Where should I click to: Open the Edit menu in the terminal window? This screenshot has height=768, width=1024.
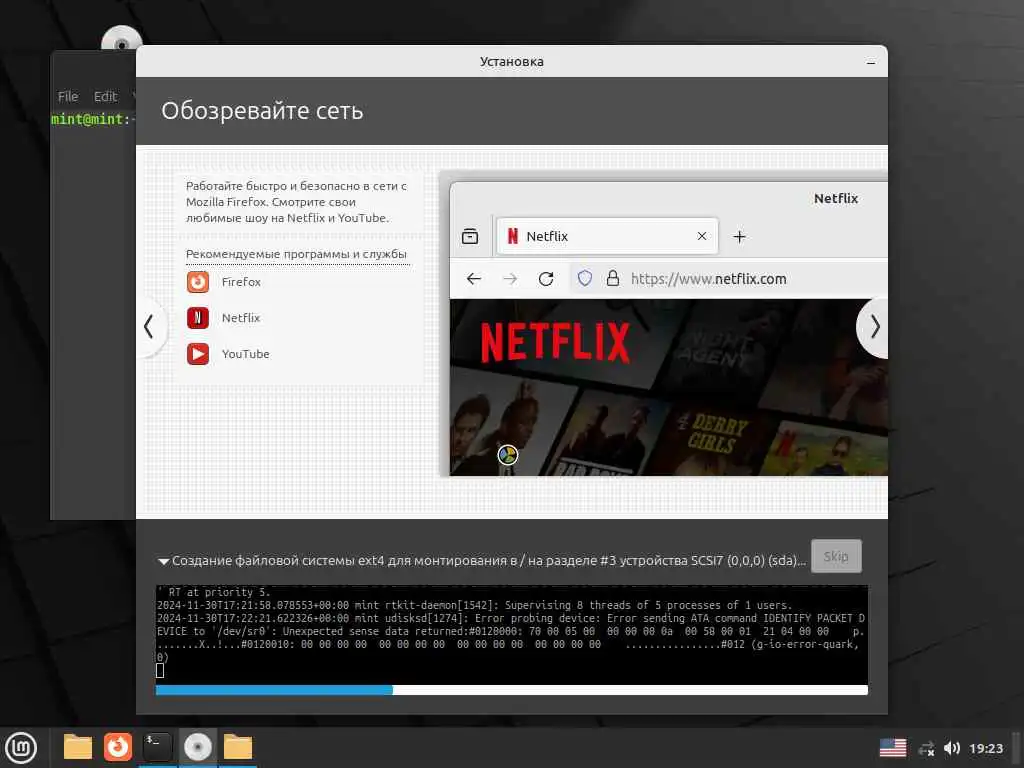point(105,97)
